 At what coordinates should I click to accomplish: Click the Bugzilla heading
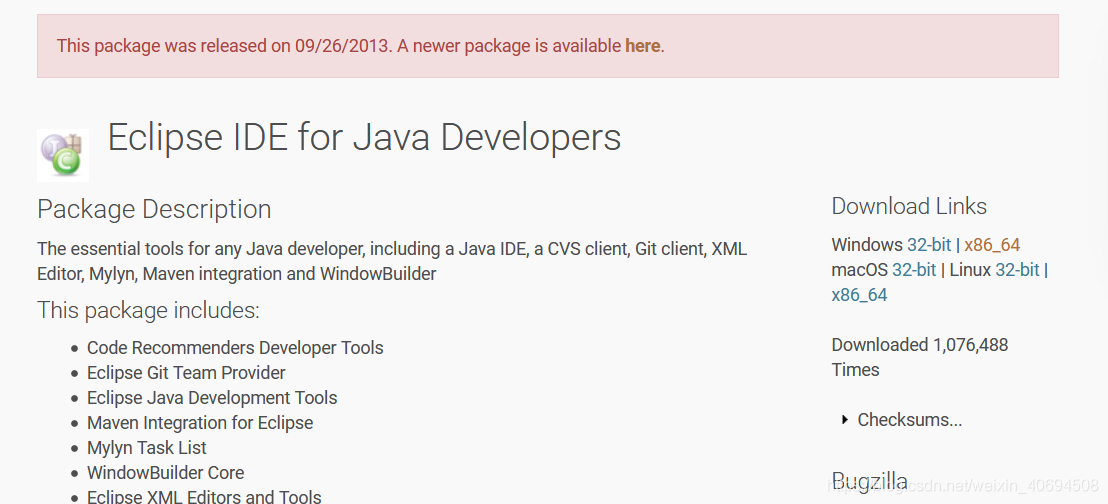[x=870, y=480]
